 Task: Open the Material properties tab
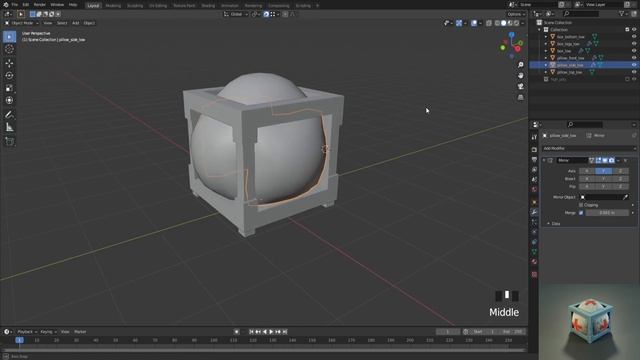tap(534, 262)
